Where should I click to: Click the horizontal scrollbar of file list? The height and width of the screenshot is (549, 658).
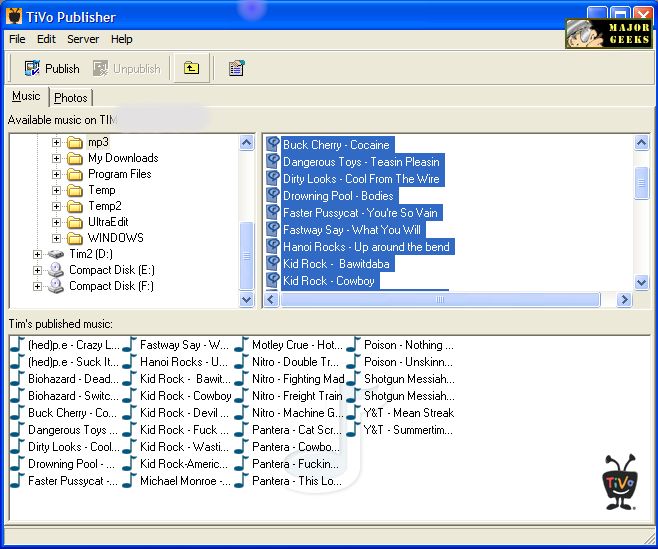coord(438,299)
